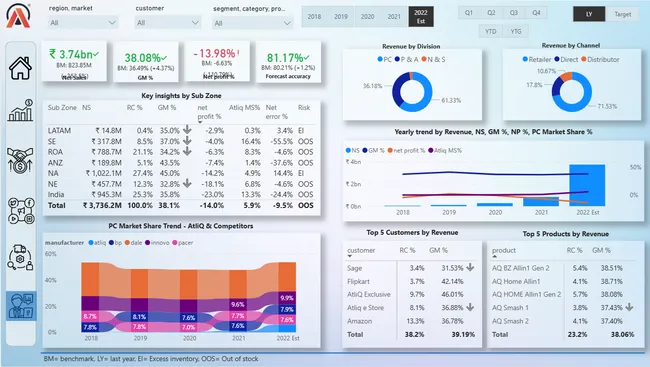Click the 71.53% label on channel donut
650x367 pixels.
pyautogui.click(x=607, y=106)
